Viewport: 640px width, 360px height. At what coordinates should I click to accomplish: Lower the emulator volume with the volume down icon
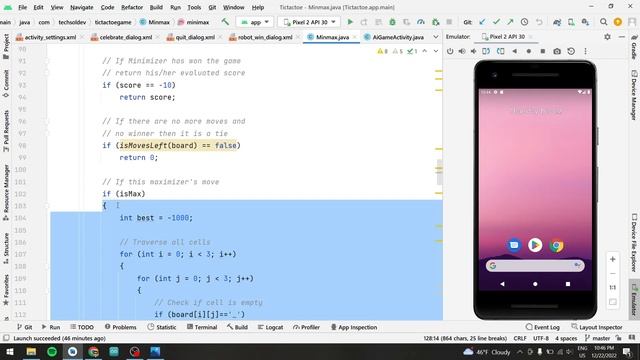point(473,51)
